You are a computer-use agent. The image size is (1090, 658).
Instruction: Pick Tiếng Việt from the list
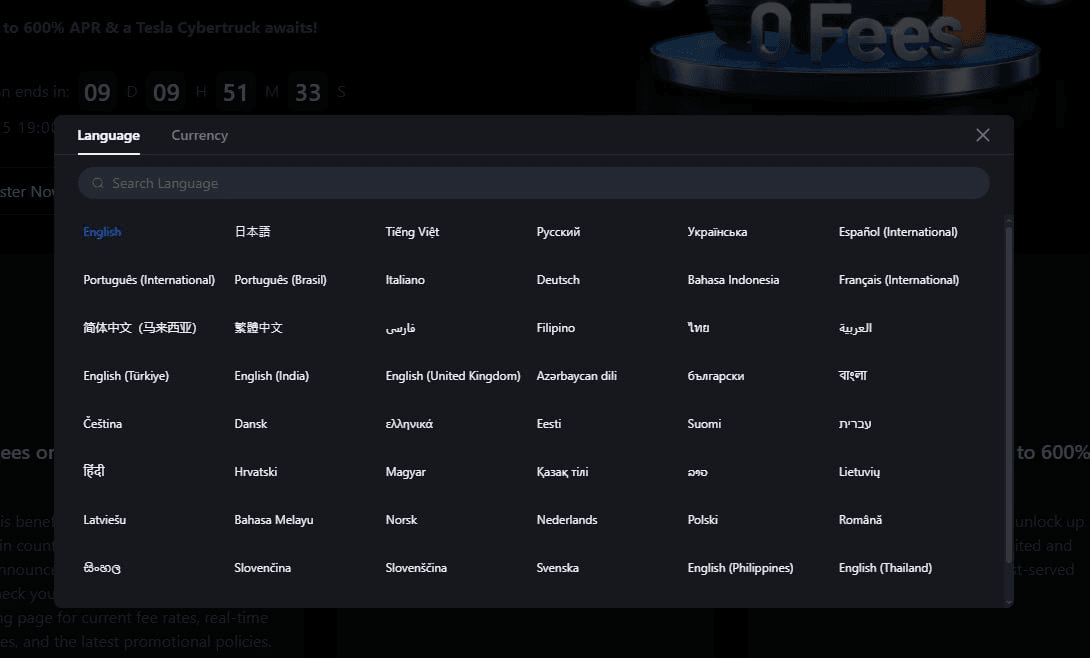(x=412, y=232)
